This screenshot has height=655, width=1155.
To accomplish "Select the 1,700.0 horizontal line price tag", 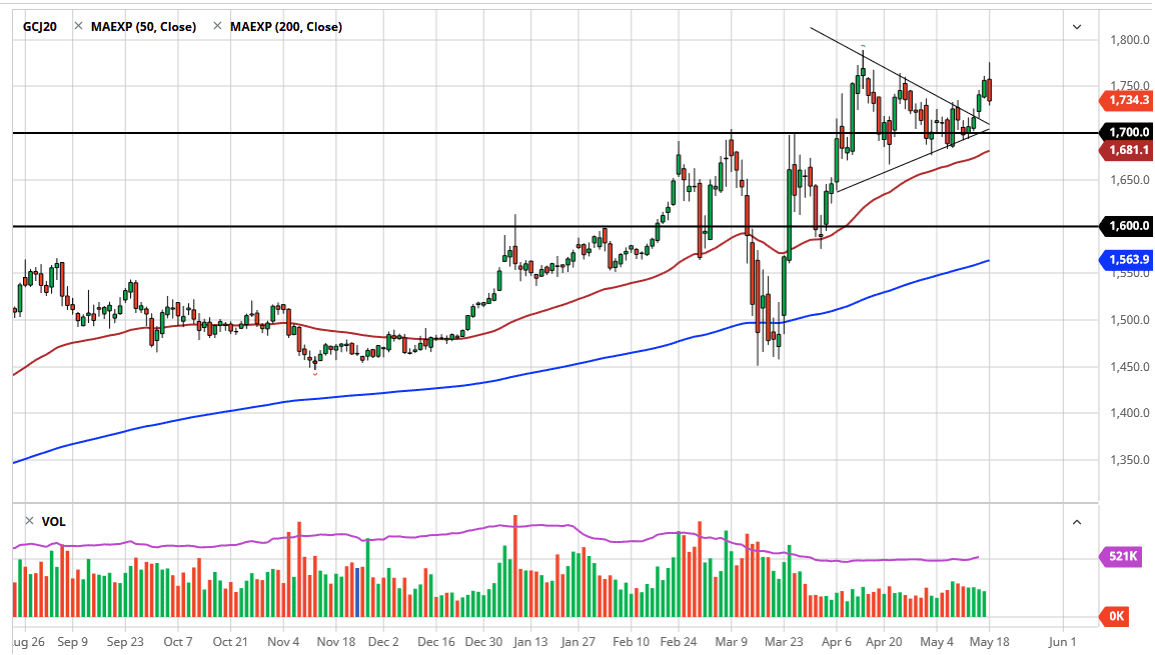I will tap(1125, 132).
